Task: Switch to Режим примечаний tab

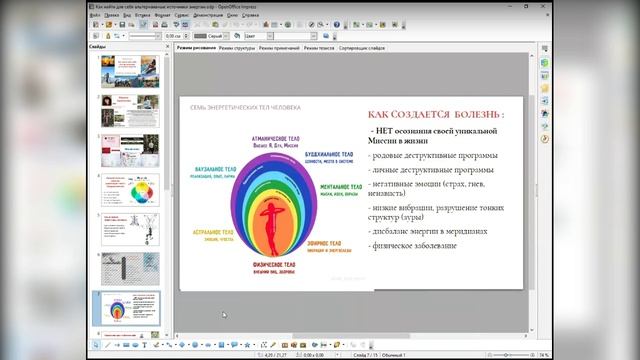Action: pyautogui.click(x=279, y=48)
